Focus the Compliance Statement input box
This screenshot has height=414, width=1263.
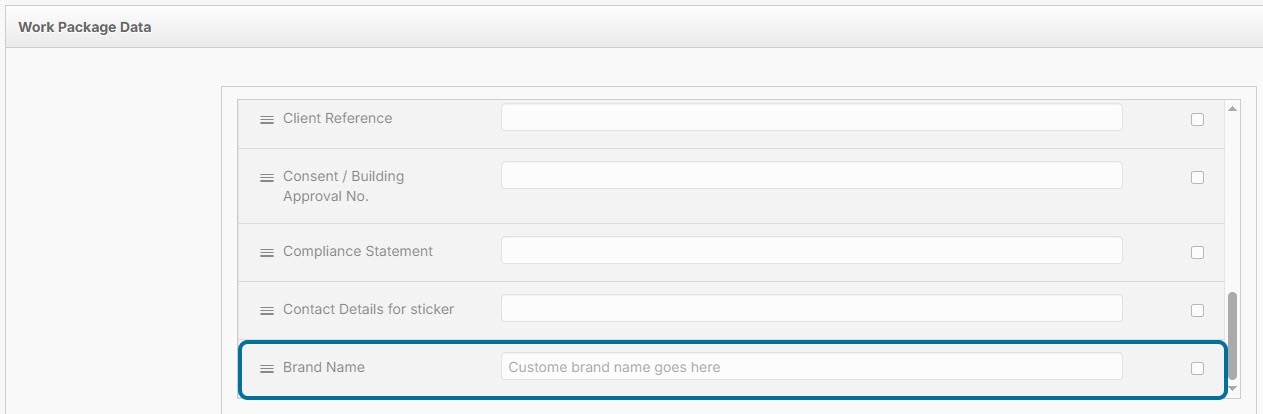tap(811, 251)
